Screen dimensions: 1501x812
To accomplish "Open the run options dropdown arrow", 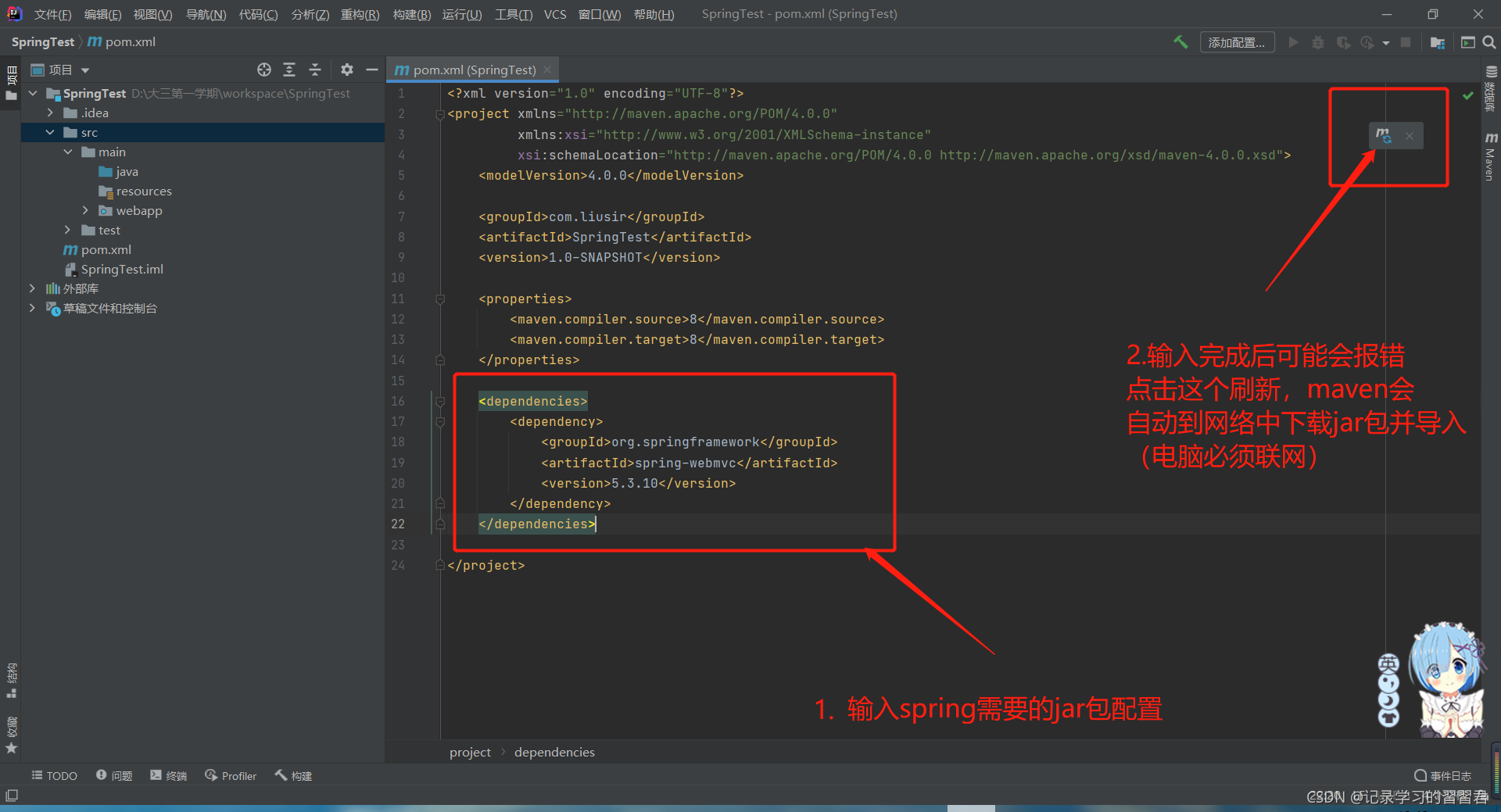I will pos(1386,43).
